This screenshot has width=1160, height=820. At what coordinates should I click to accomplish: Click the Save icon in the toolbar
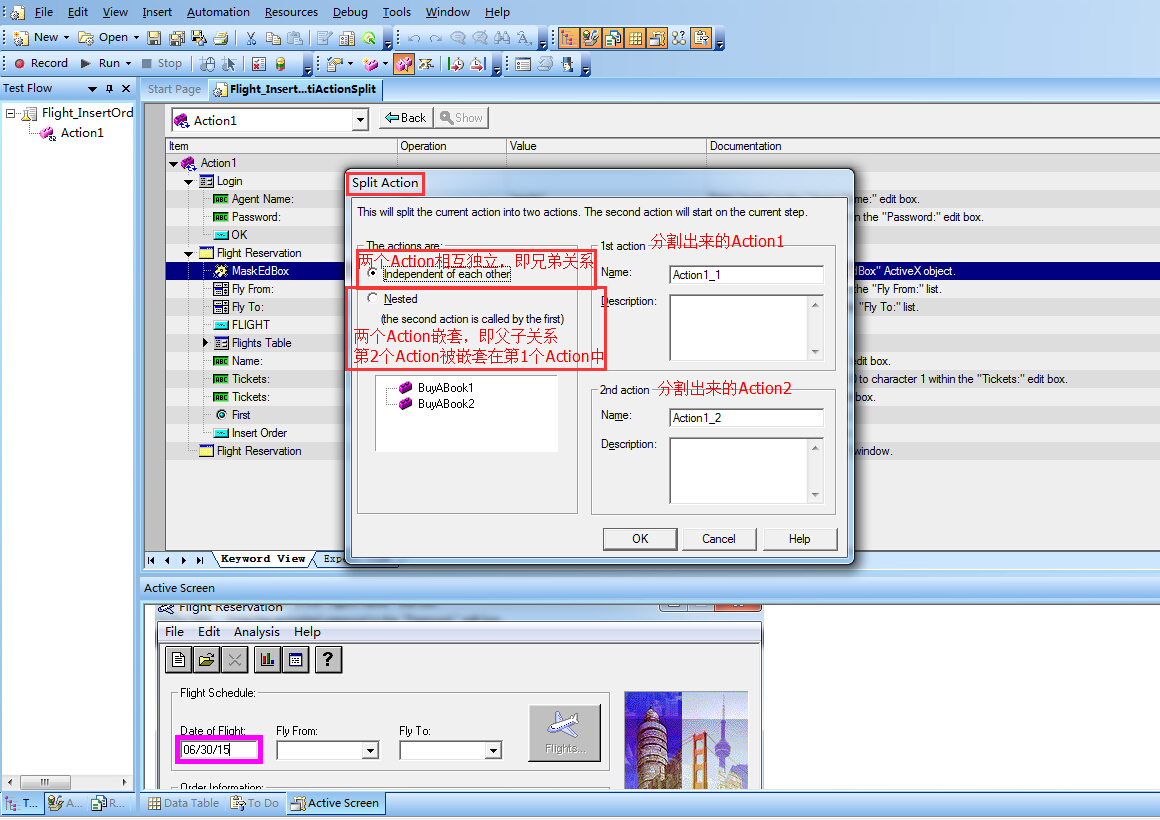point(154,38)
